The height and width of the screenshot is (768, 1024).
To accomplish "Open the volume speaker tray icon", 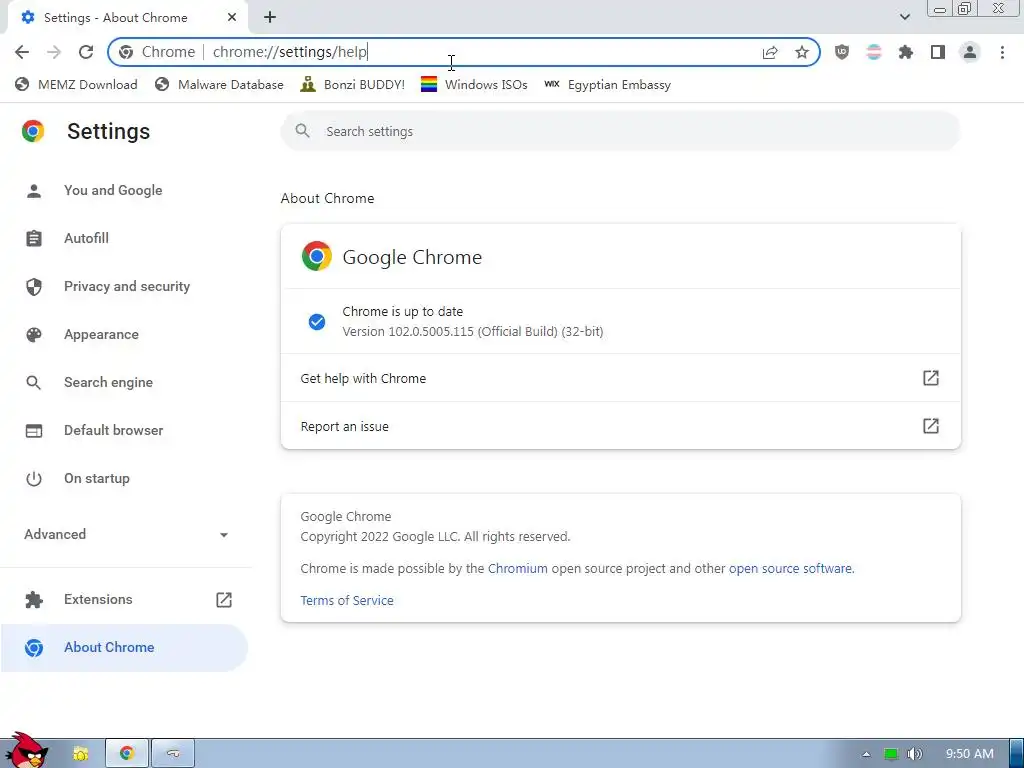I will (914, 754).
